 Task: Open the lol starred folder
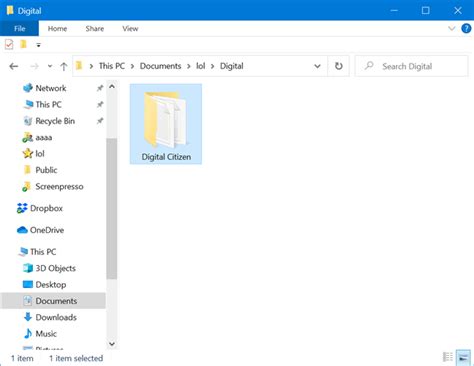pos(40,154)
